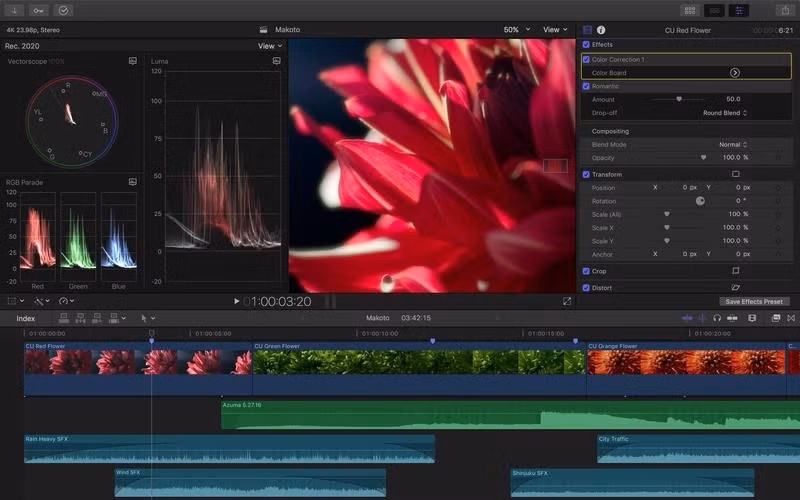Click the Vectorscope settings icon
This screenshot has height=500, width=800.
tap(133, 61)
